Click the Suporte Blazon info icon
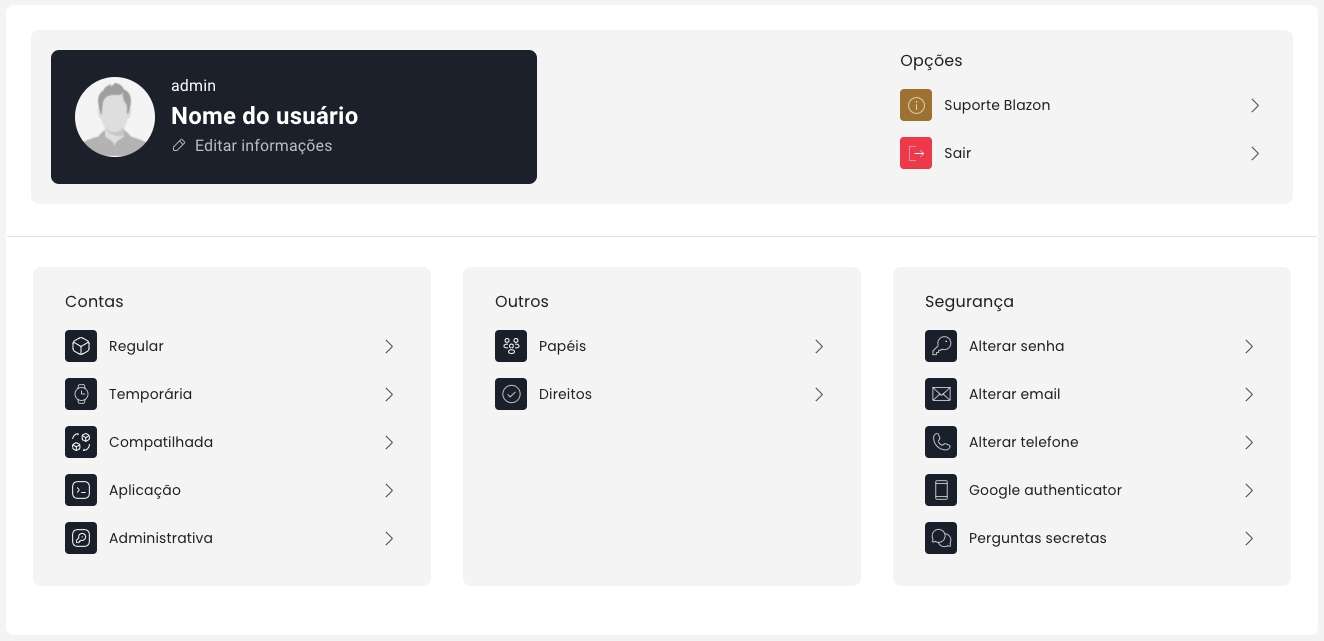The image size is (1324, 641). pyautogui.click(x=916, y=105)
